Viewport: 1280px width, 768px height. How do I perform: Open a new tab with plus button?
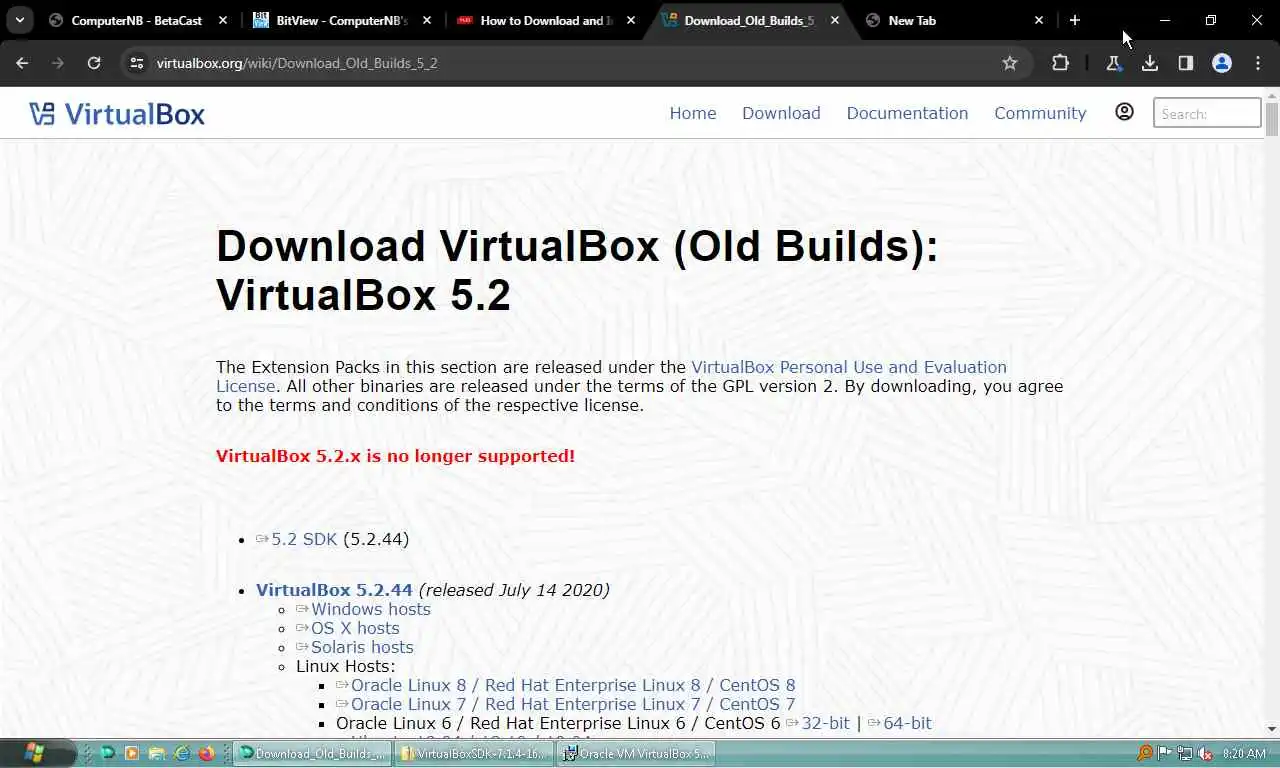pyautogui.click(x=1075, y=20)
